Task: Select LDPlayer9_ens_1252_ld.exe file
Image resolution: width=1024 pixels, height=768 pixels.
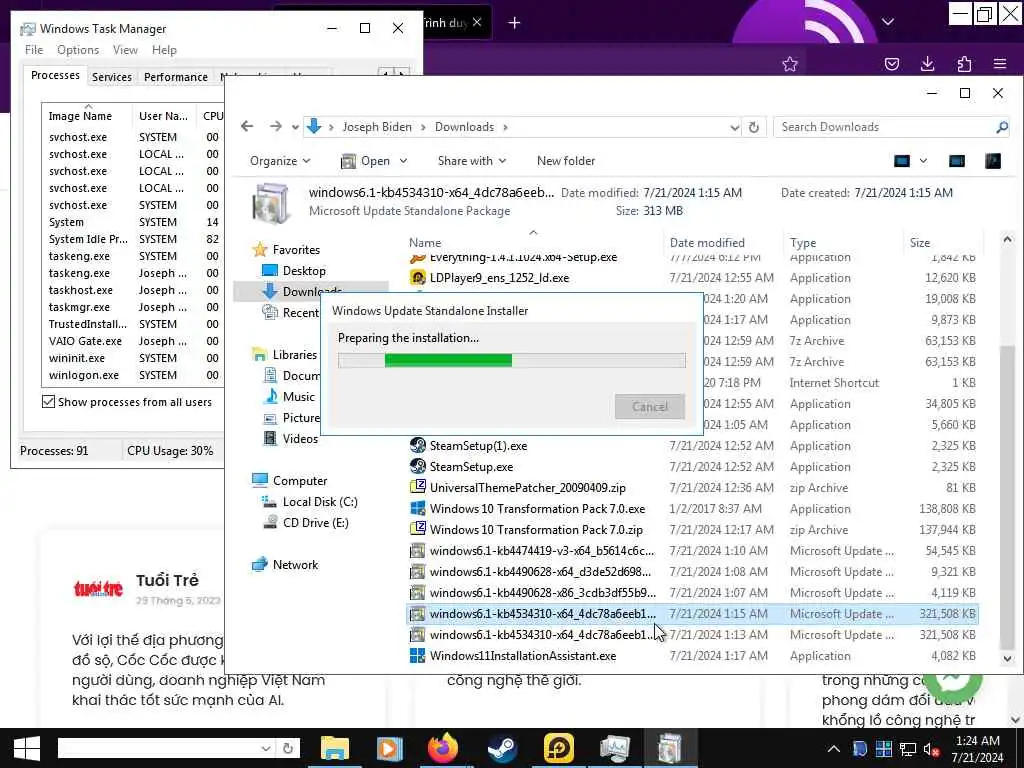Action: 499,278
